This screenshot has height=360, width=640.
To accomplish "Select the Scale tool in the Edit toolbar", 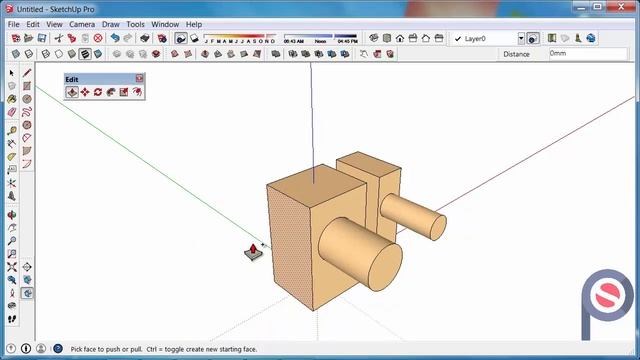I will (124, 92).
